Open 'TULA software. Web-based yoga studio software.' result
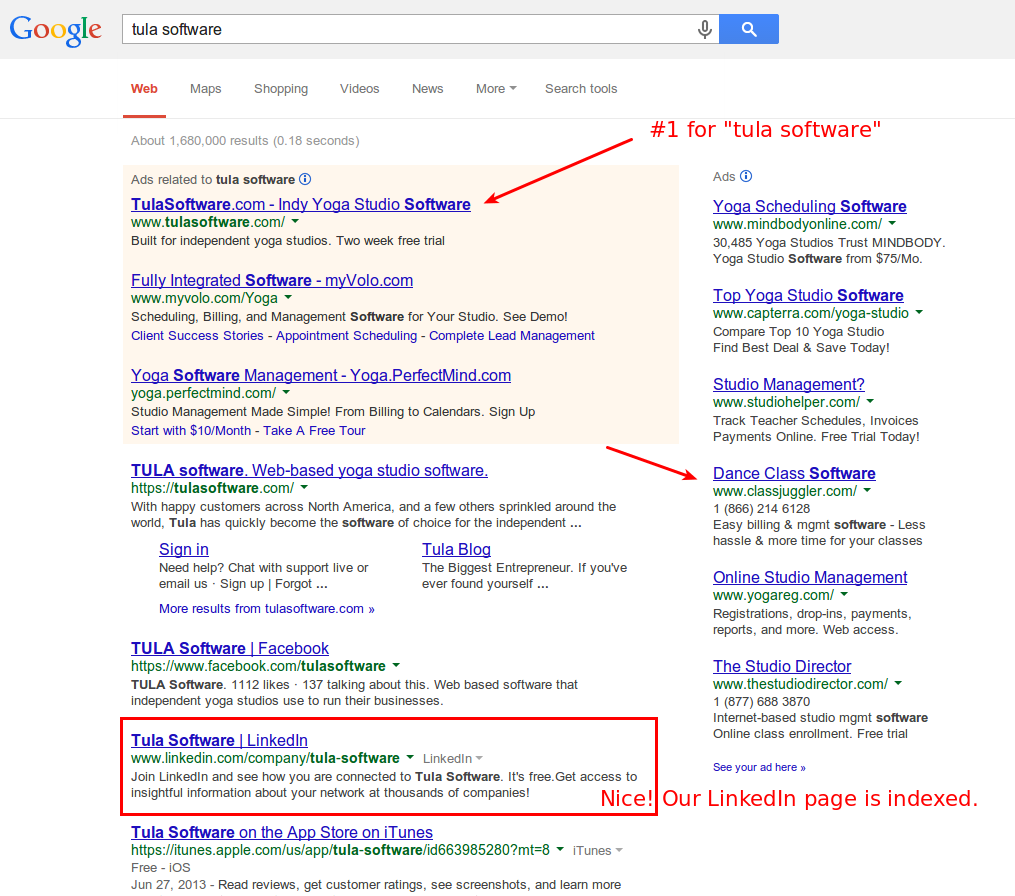 tap(309, 471)
